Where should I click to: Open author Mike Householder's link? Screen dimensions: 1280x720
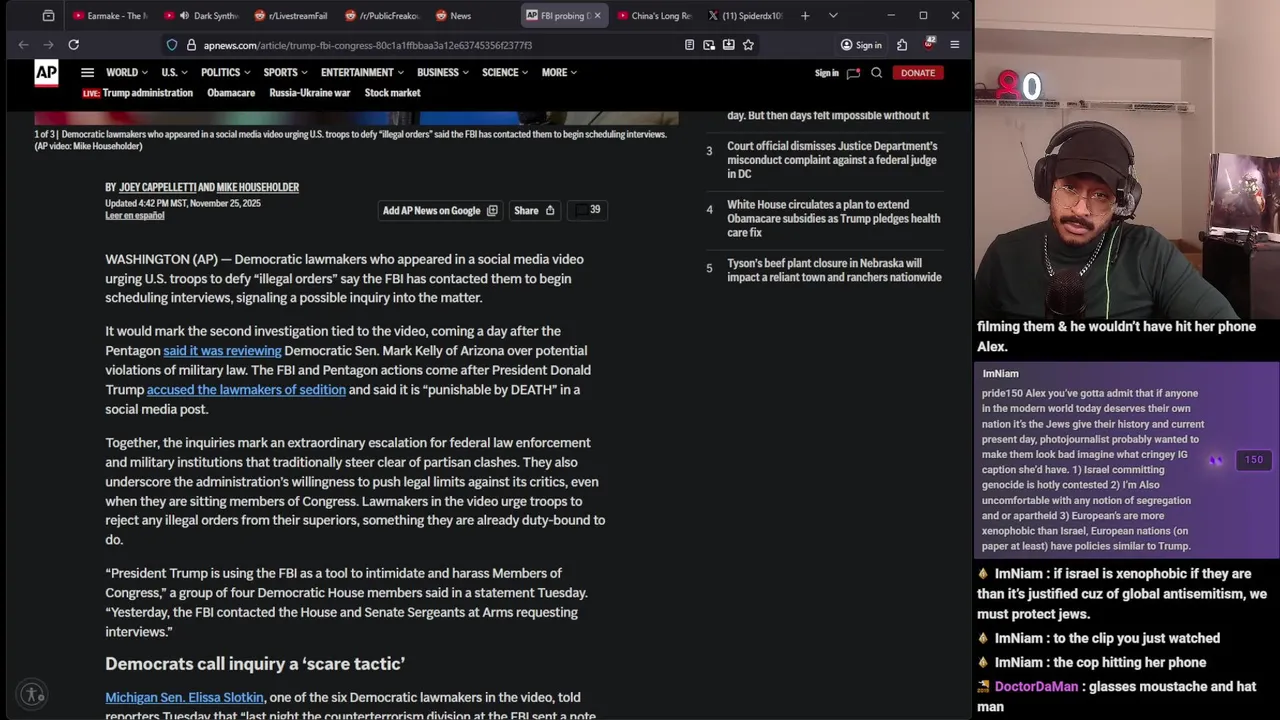click(x=258, y=187)
